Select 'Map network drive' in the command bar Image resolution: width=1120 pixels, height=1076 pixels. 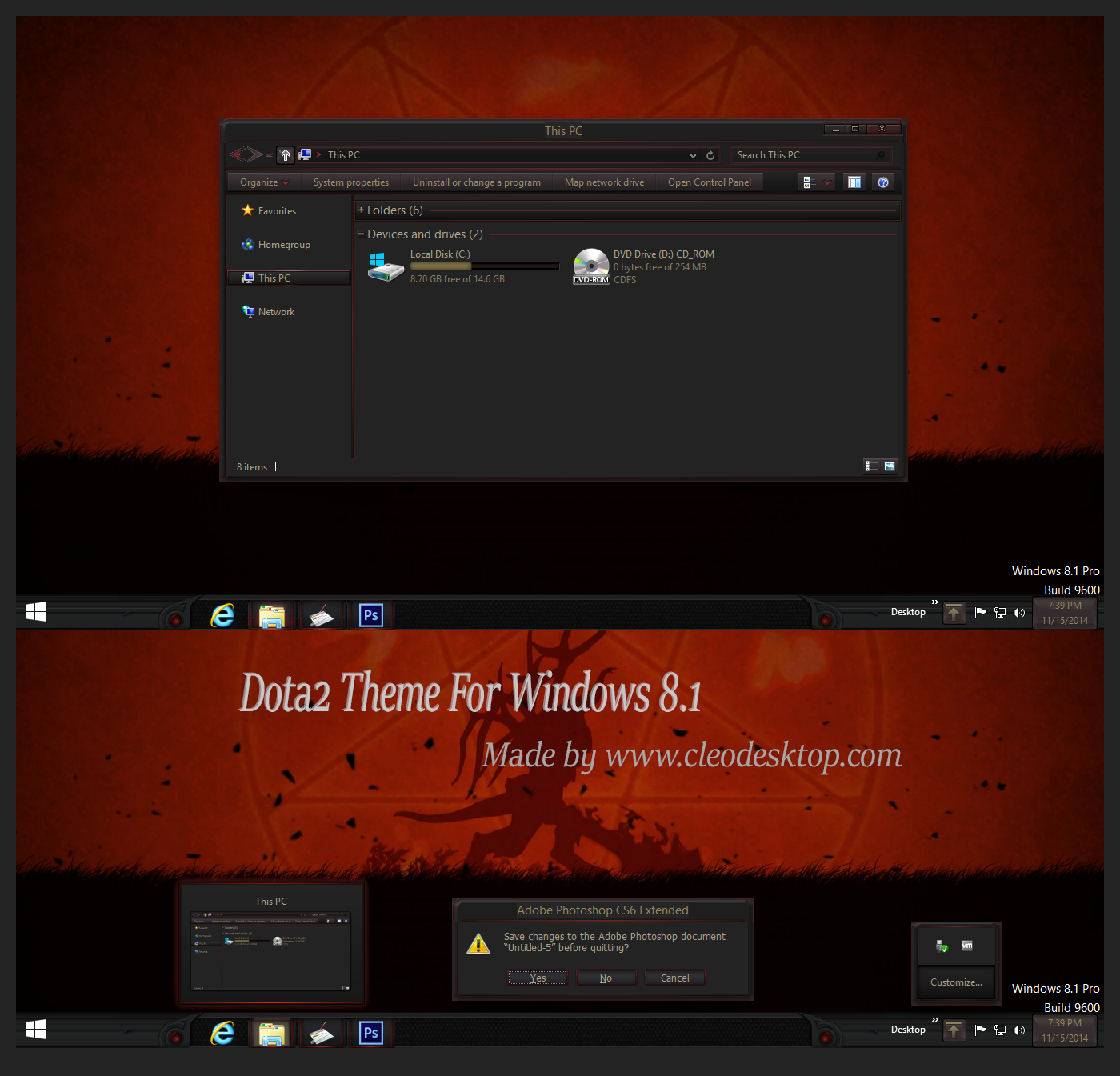coord(604,182)
